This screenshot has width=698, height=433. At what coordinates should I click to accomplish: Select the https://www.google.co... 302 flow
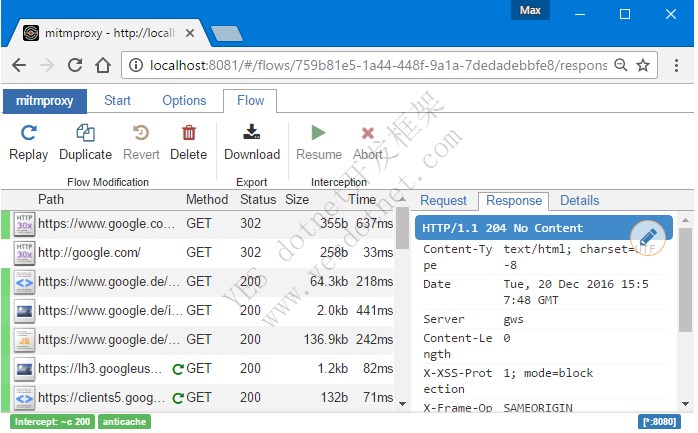[198, 224]
